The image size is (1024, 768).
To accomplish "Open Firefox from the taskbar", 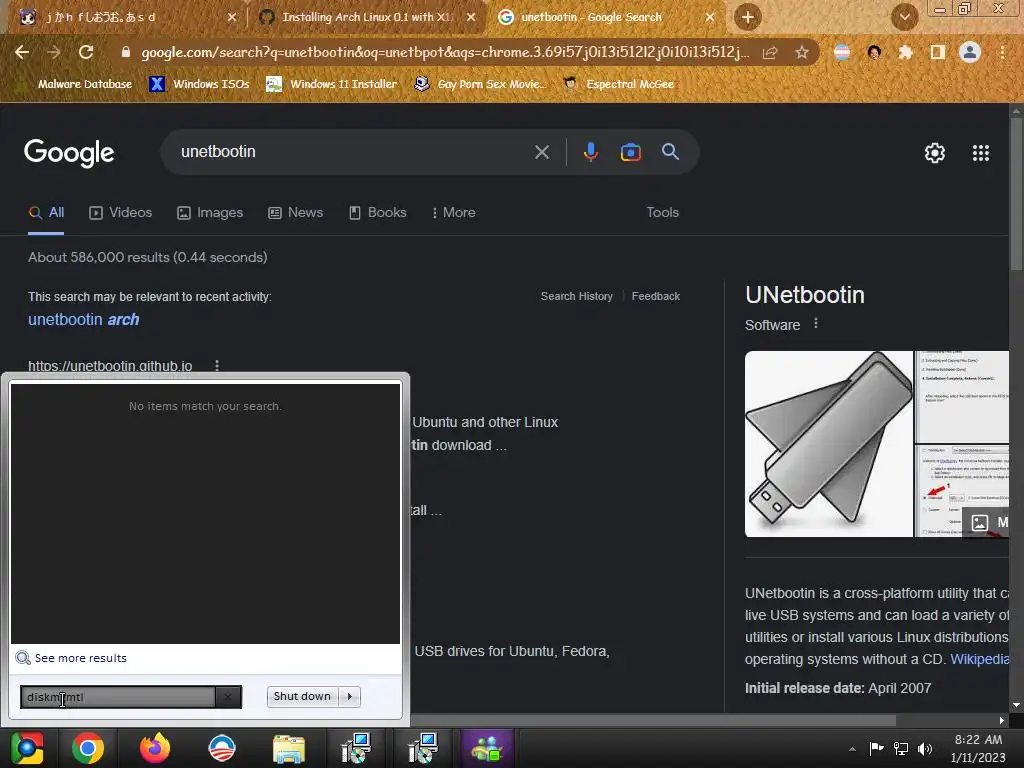I will pos(155,748).
